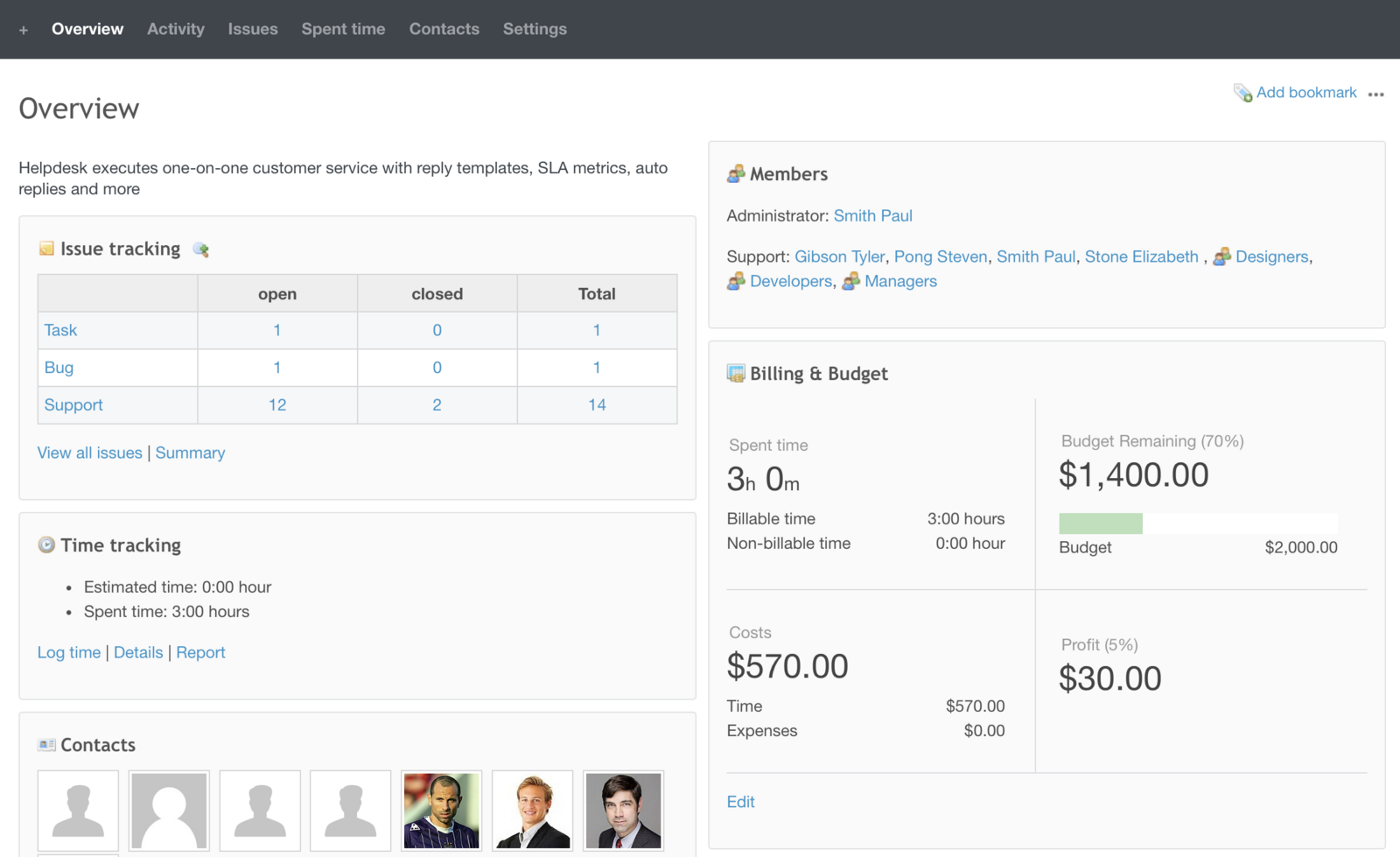Click the Billing & Budget panel icon
The width and height of the screenshot is (1400, 857).
click(x=735, y=373)
